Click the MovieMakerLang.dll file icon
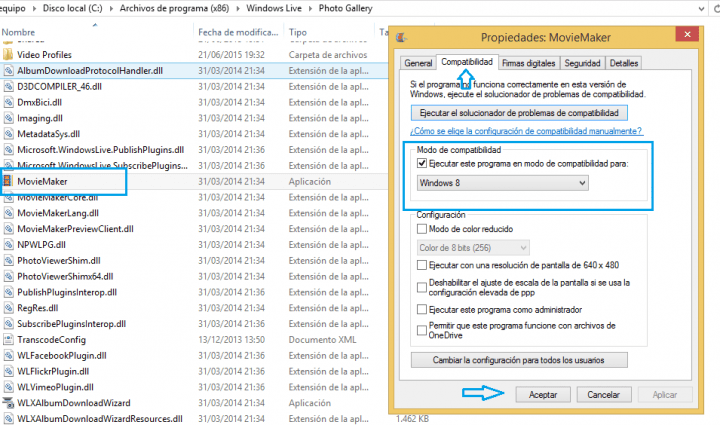The height and width of the screenshot is (425, 720). pos(8,213)
